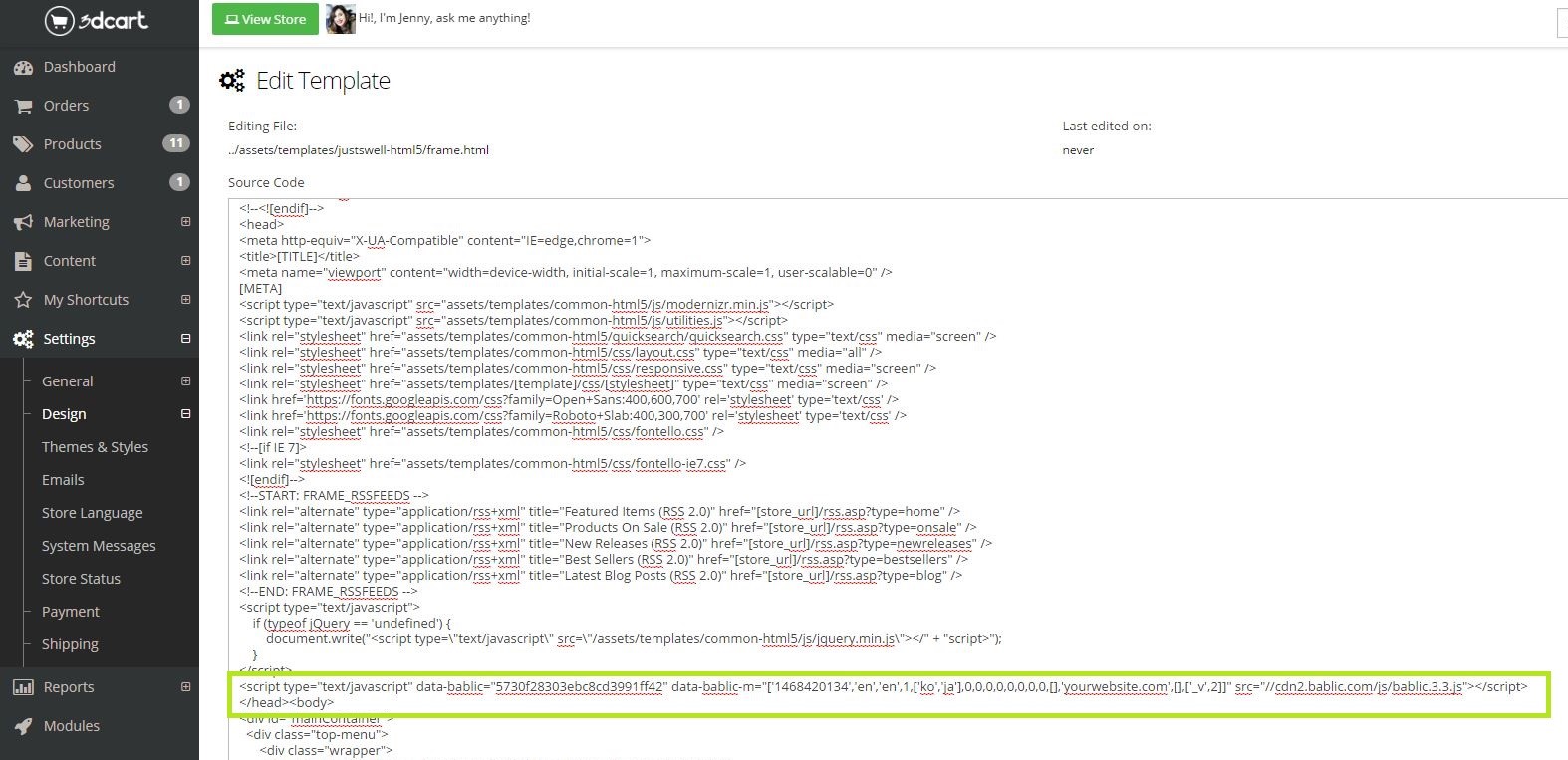This screenshot has width=1568, height=760.
Task: Open the System Messages link
Action: 99,546
